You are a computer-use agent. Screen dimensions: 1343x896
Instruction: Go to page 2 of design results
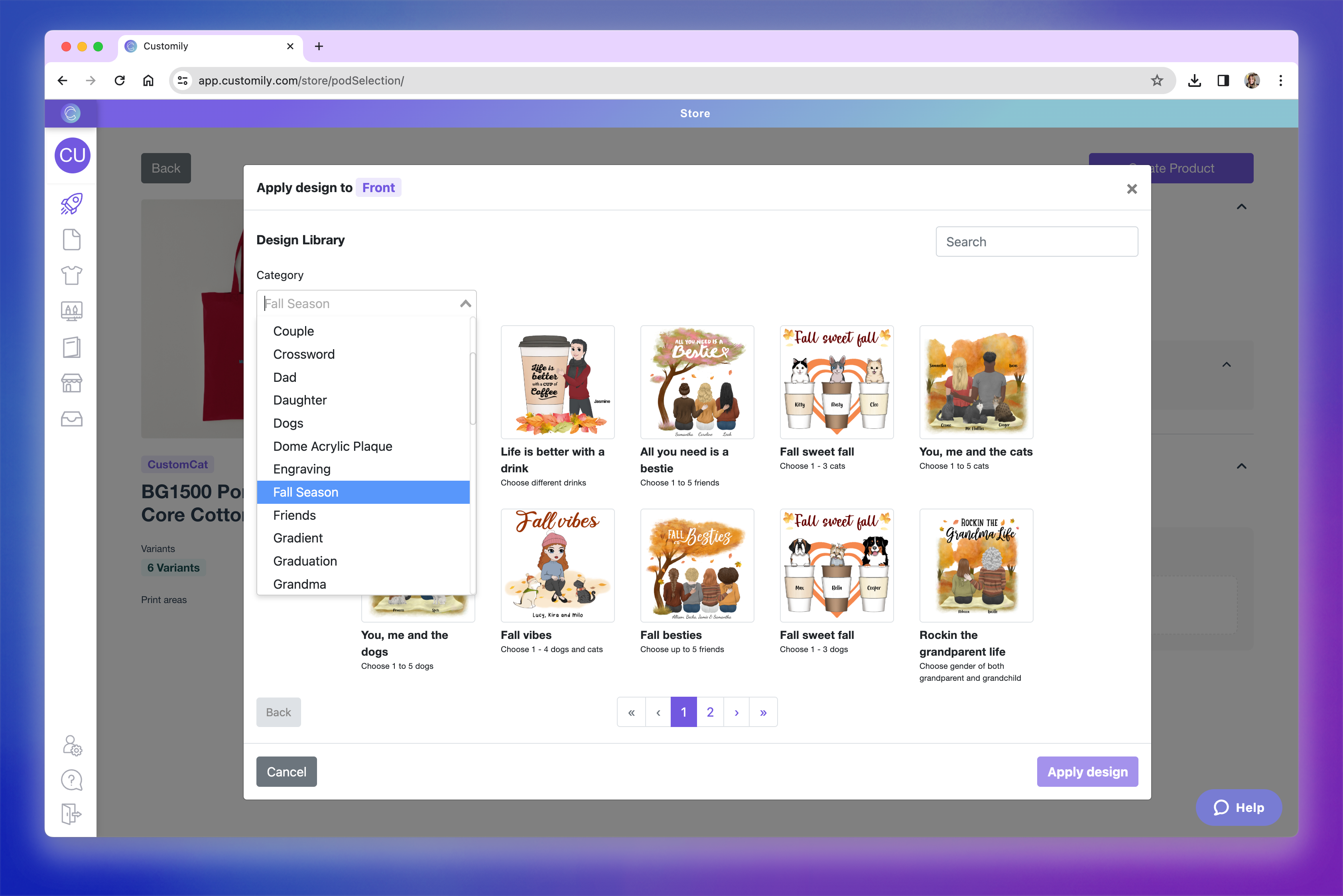[710, 712]
